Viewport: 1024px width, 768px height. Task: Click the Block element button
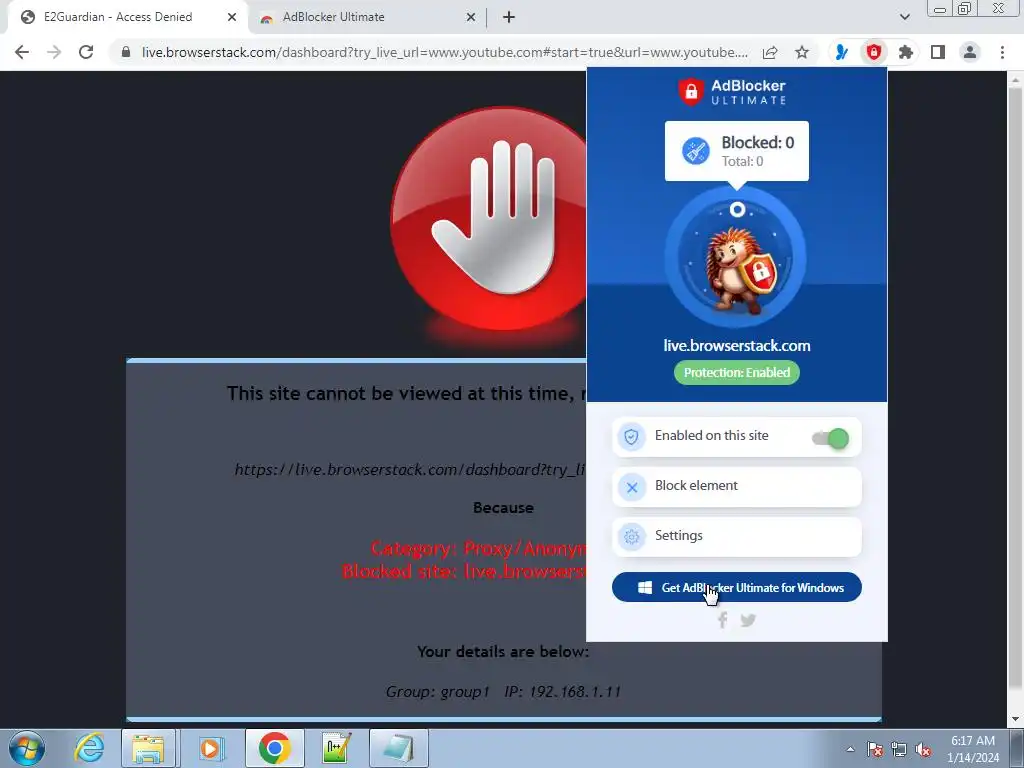click(x=737, y=487)
